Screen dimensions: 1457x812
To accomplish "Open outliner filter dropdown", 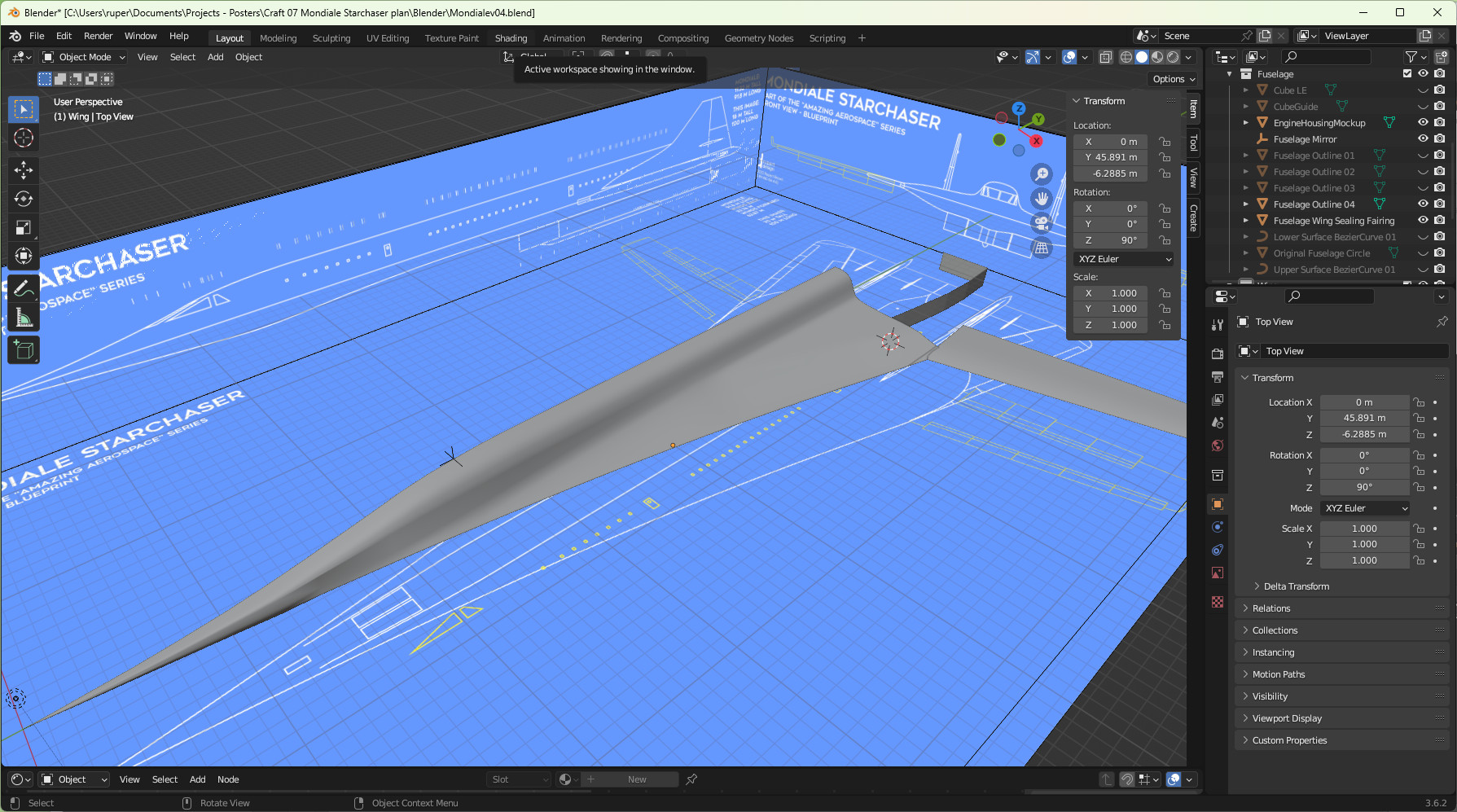I will (x=1415, y=57).
